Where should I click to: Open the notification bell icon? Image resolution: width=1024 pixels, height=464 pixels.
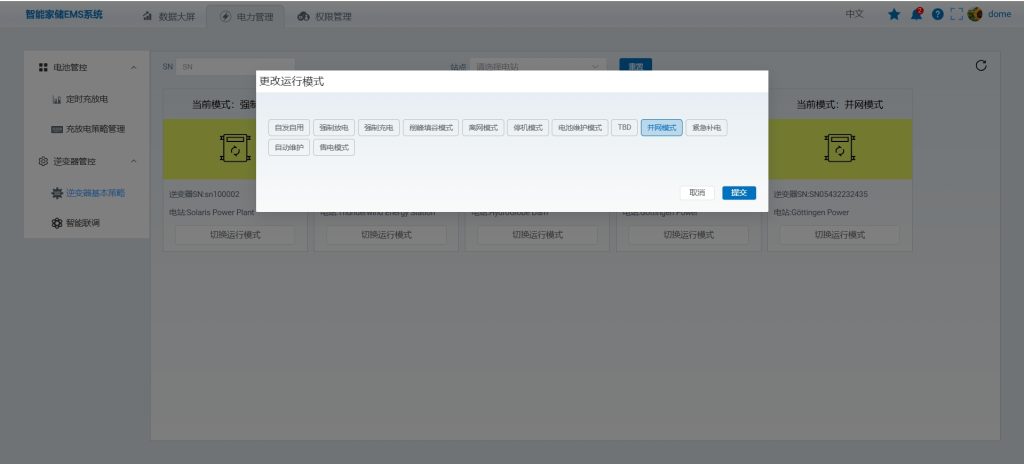(x=916, y=15)
